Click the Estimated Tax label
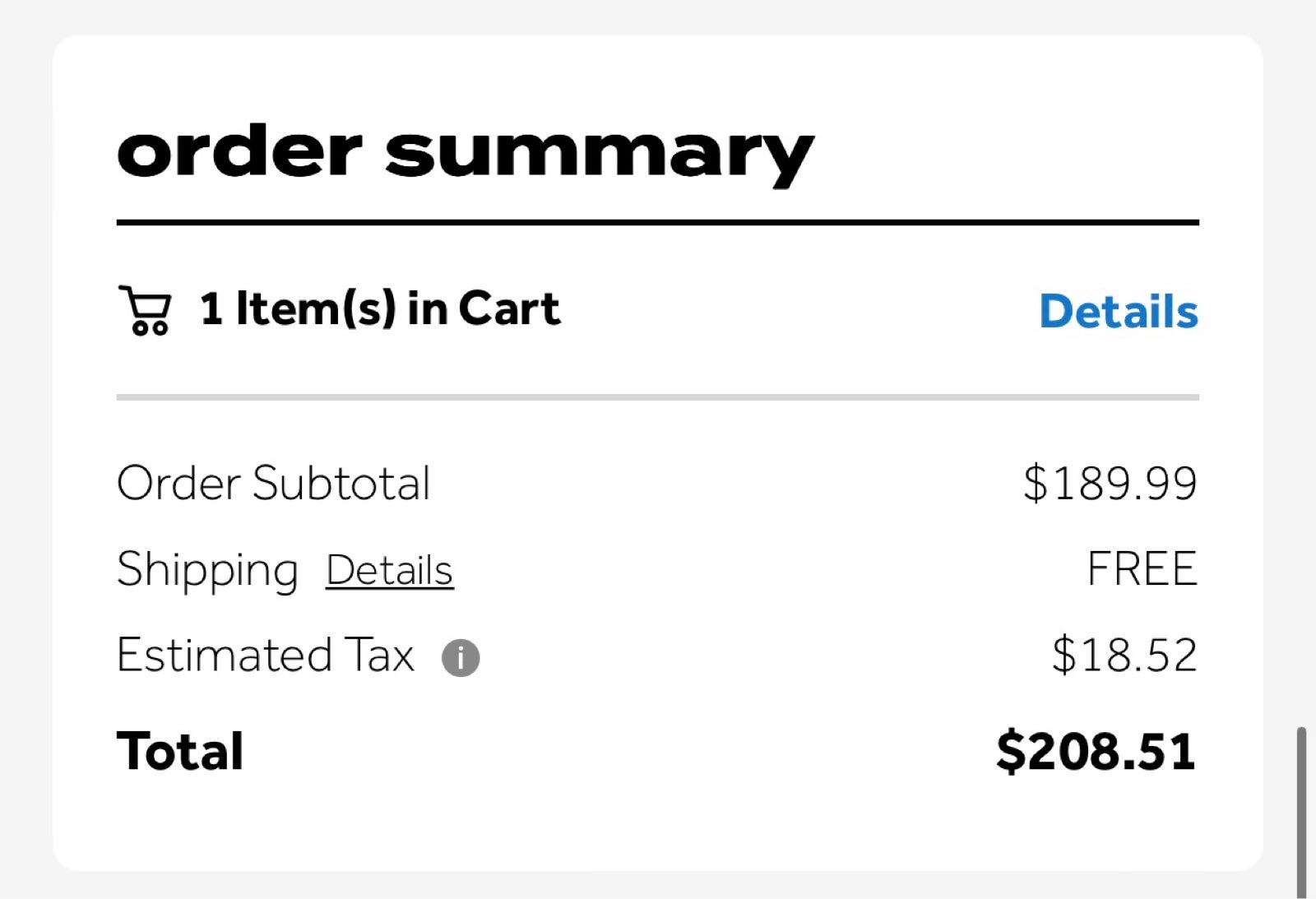This screenshot has width=1316, height=899. click(x=265, y=656)
